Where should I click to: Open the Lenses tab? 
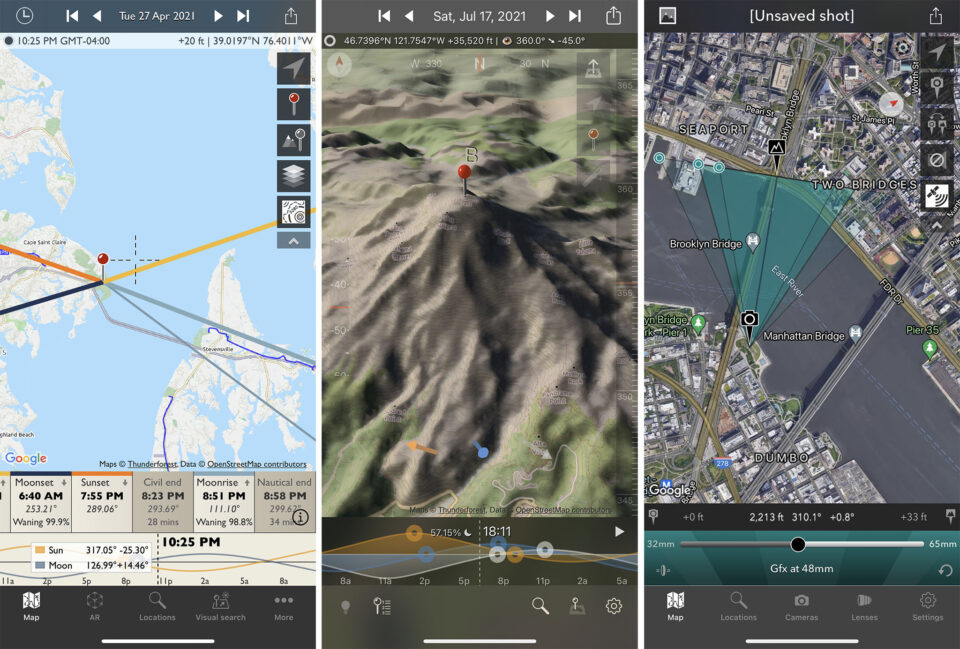(865, 606)
